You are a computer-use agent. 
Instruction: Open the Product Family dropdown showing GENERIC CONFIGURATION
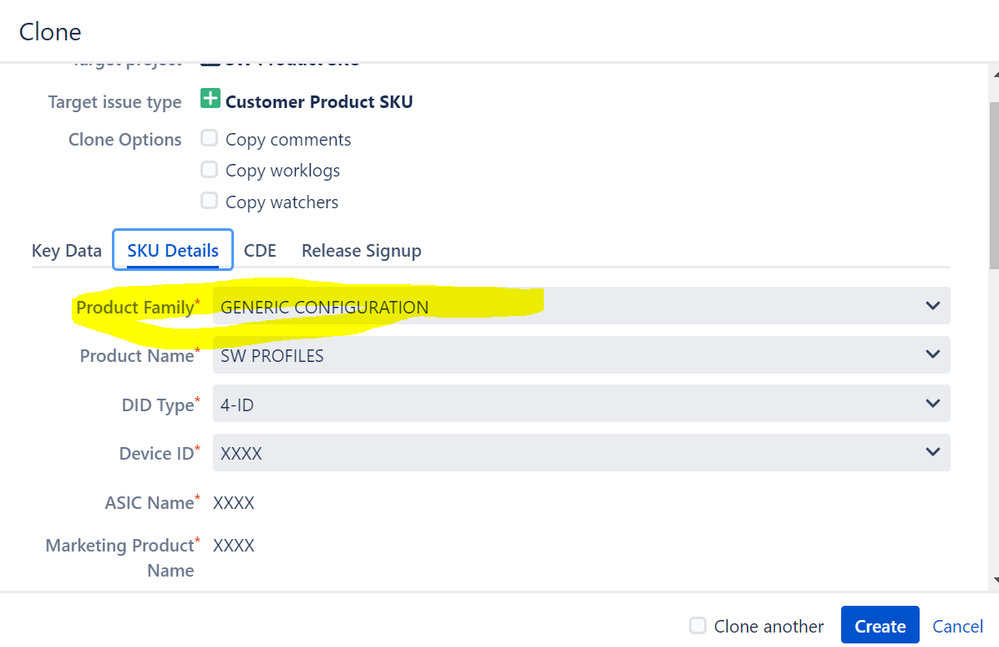581,306
